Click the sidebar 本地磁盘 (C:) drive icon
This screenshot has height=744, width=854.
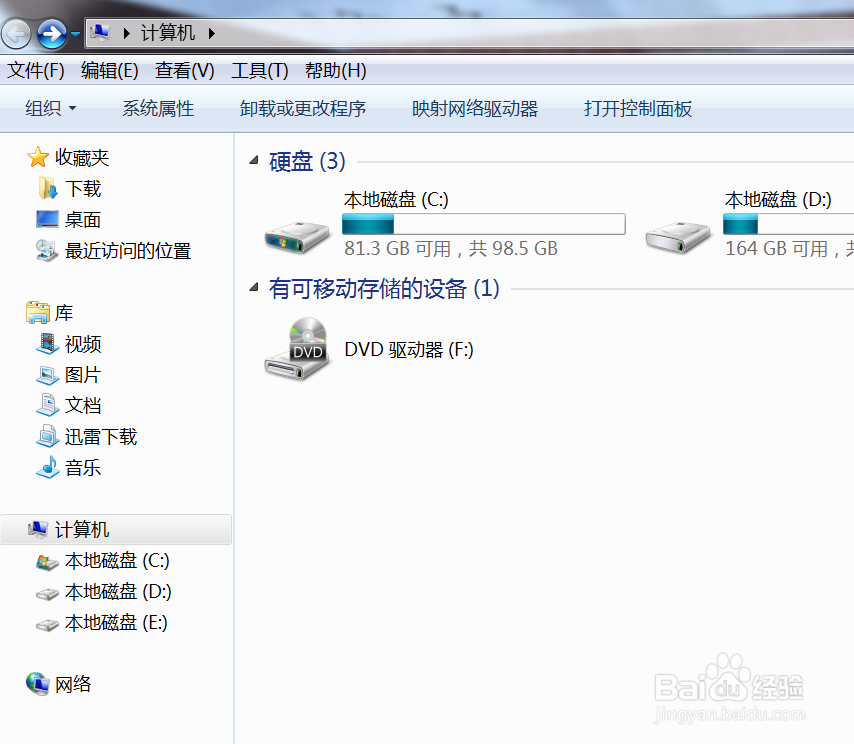[47, 562]
